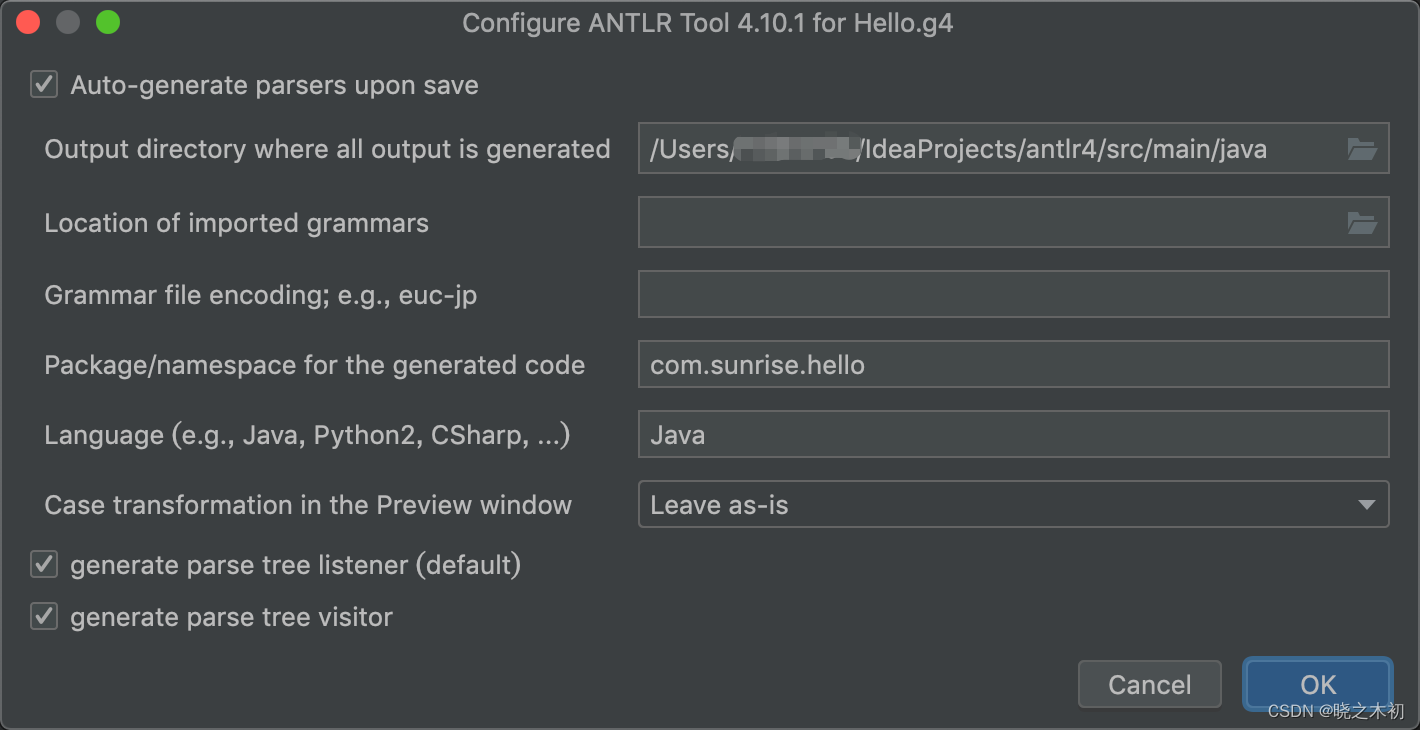The height and width of the screenshot is (730, 1420).
Task: Browse for output directory folder icon
Action: (x=1362, y=150)
